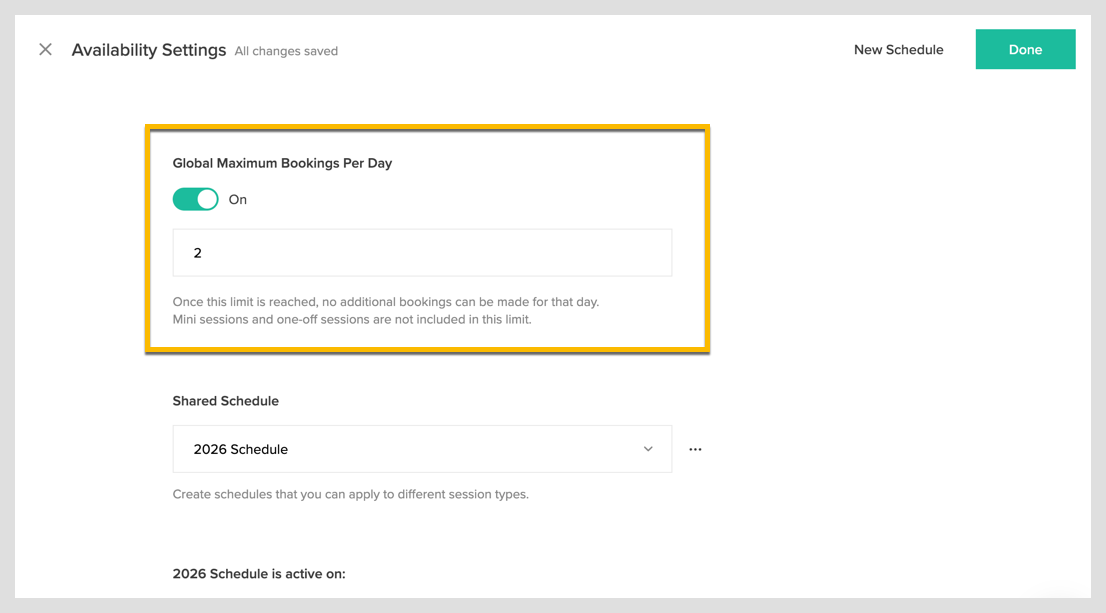Click the Availability Settings page title

[149, 50]
